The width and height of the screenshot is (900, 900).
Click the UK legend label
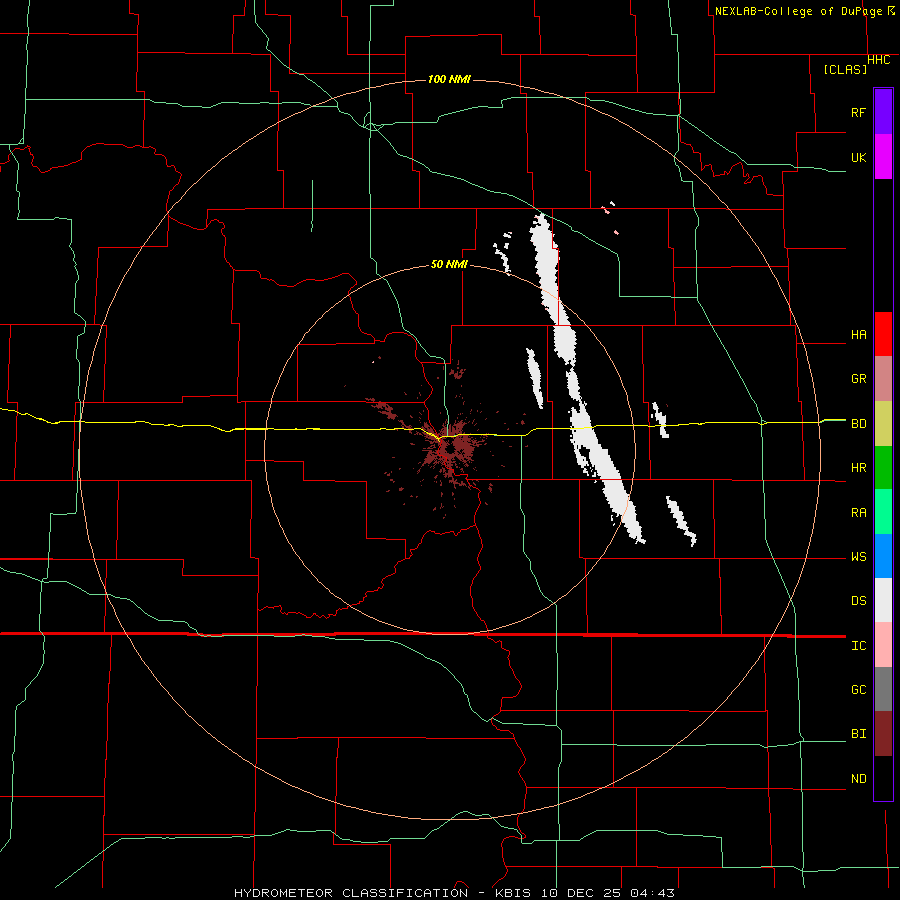858,157
